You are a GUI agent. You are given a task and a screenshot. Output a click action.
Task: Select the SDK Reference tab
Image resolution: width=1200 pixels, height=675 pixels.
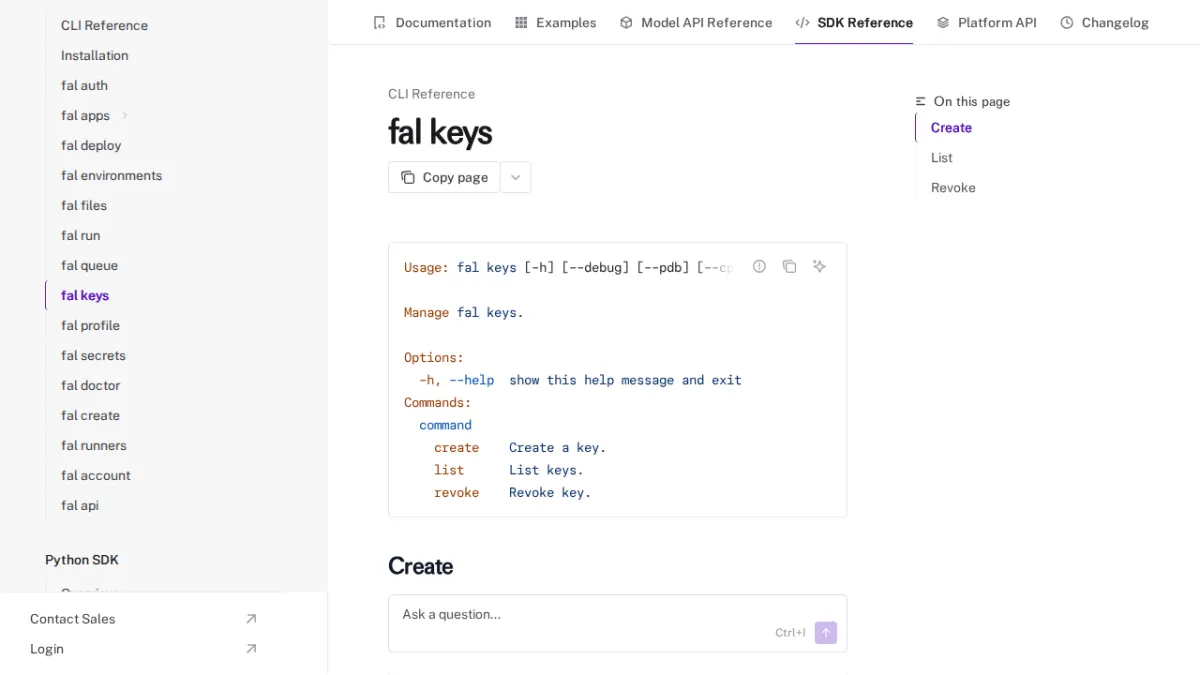pos(854,22)
